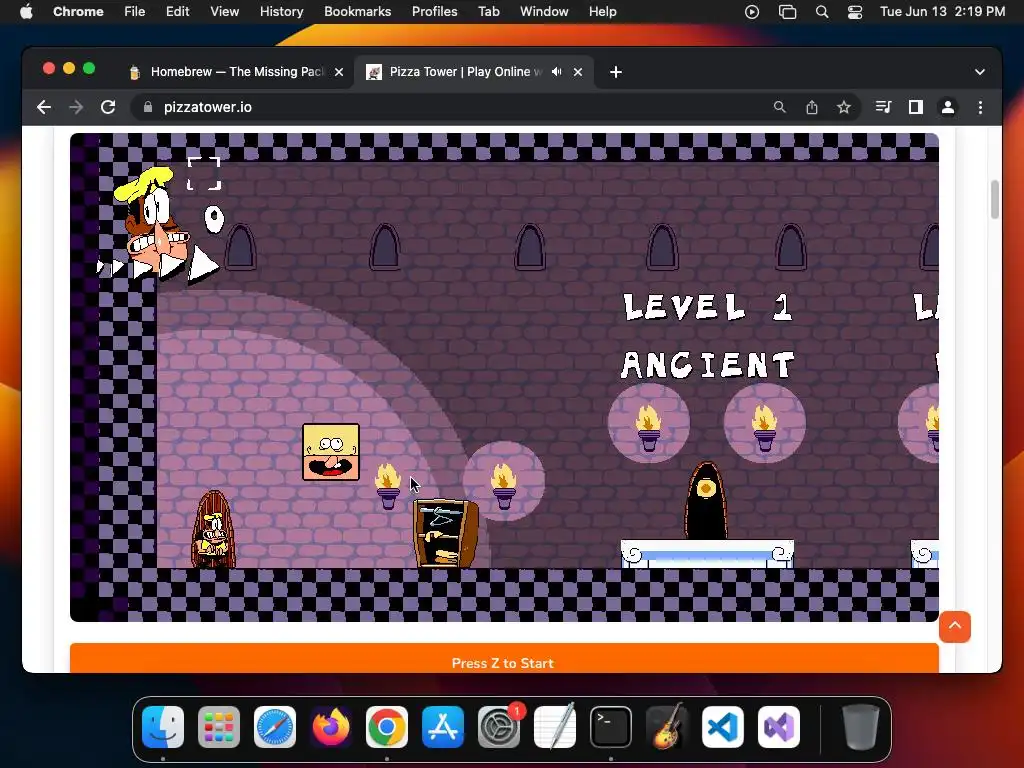Switch to the Homebrew tab
The width and height of the screenshot is (1024, 768).
236,72
